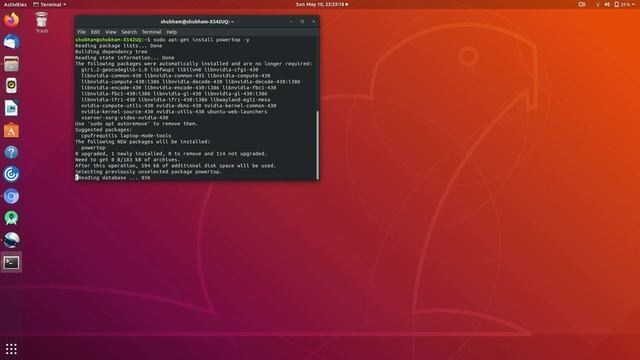Click 'xserver-xorg-video-nvidia-430' package name

coord(124,118)
